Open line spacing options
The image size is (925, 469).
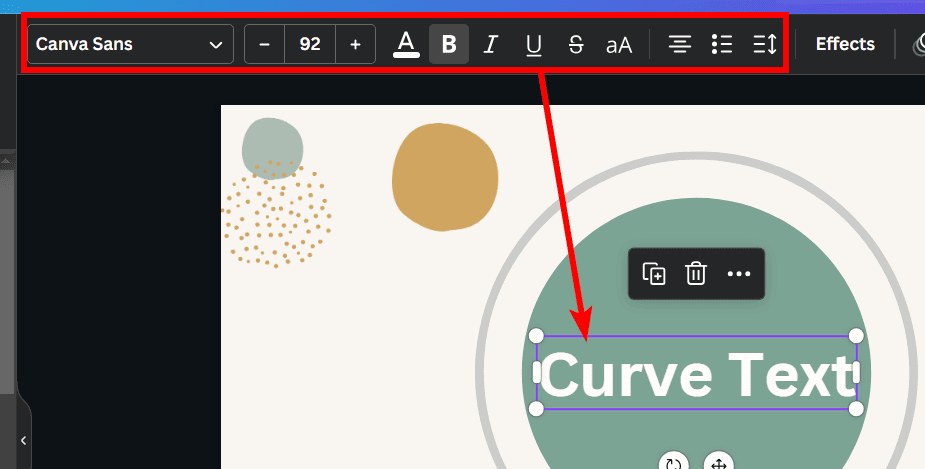[x=765, y=45]
